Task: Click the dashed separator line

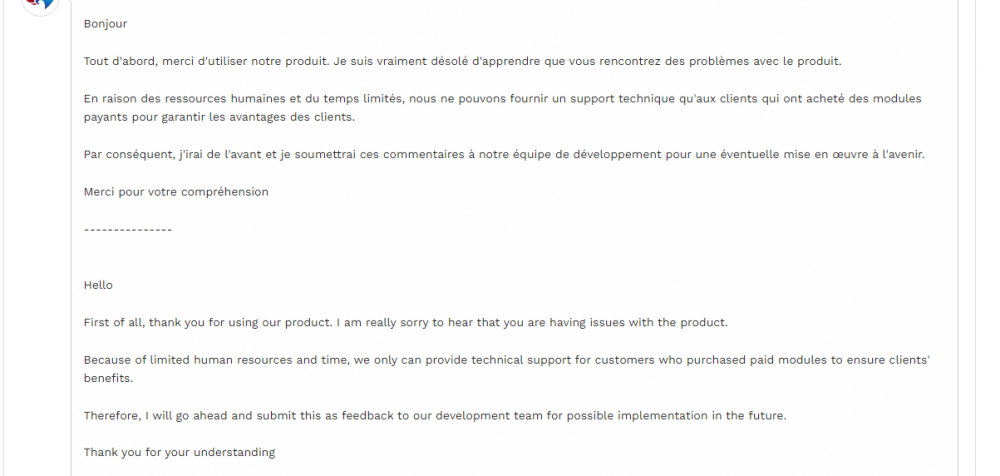Action: [x=128, y=230]
